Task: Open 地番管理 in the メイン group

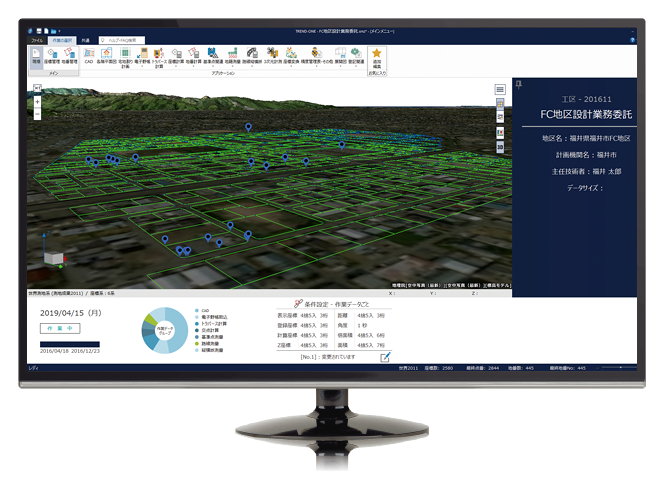Action: pyautogui.click(x=69, y=57)
